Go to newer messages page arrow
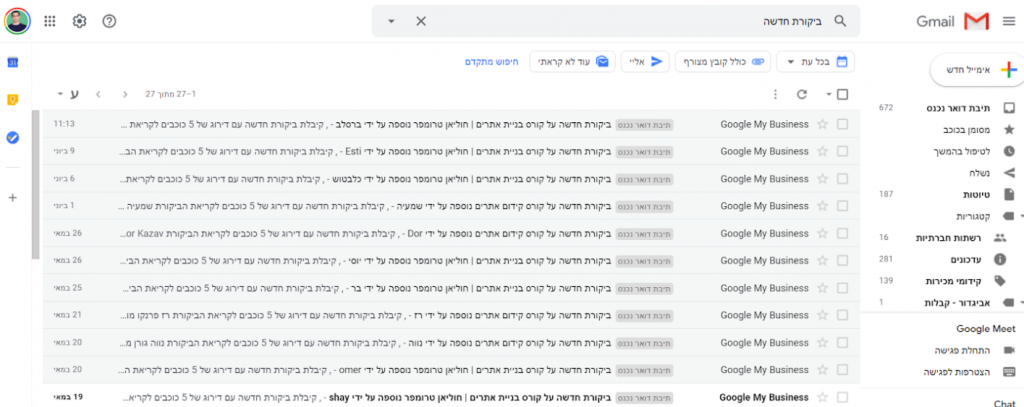This screenshot has width=1024, height=407. tap(125, 94)
